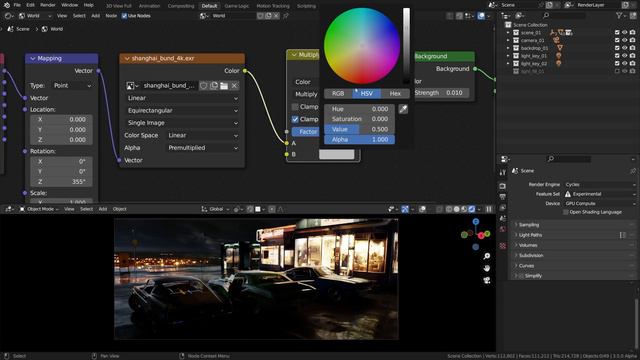The width and height of the screenshot is (640, 360).
Task: Click the color wheel picker
Action: 362,46
